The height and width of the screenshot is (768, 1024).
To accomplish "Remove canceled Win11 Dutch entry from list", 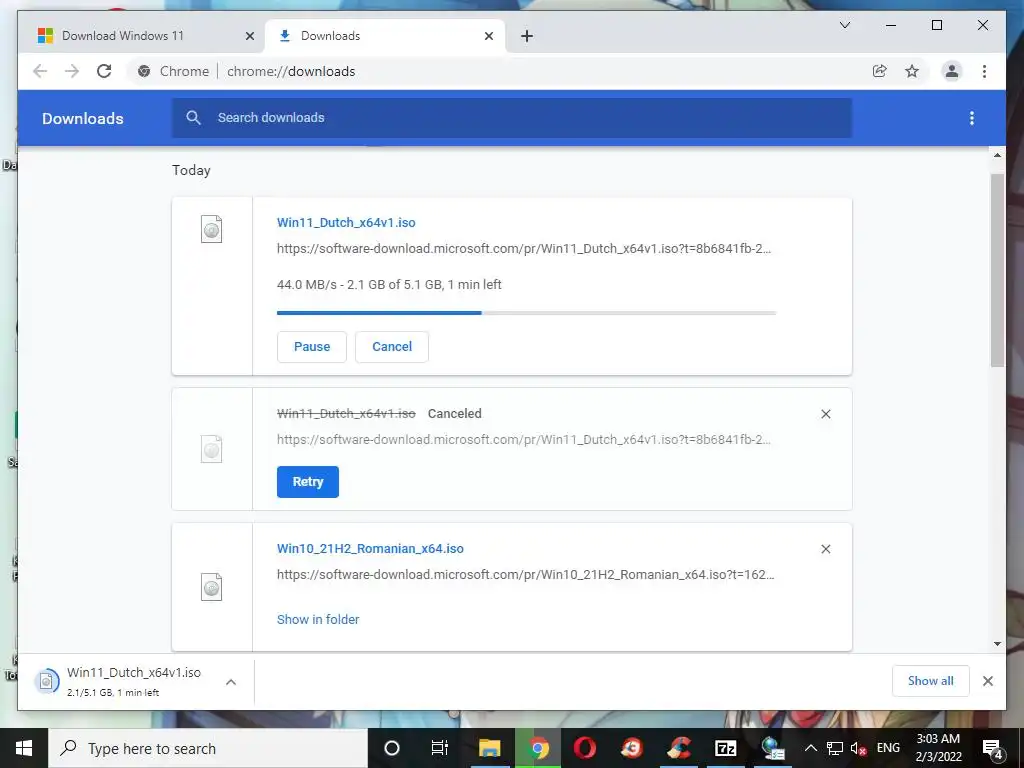I will [825, 414].
